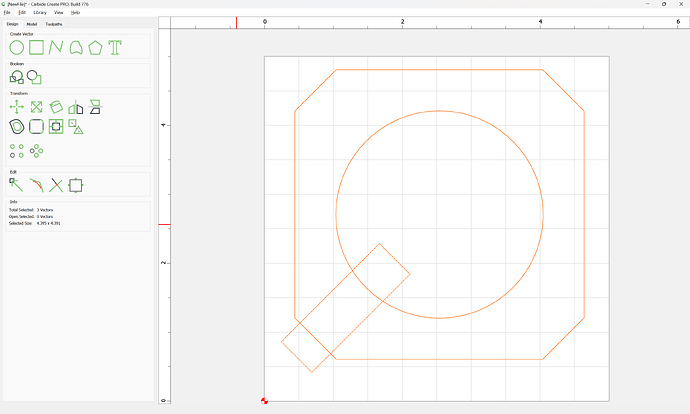This screenshot has width=690, height=414.
Task: Open the Move transform tool
Action: point(17,107)
